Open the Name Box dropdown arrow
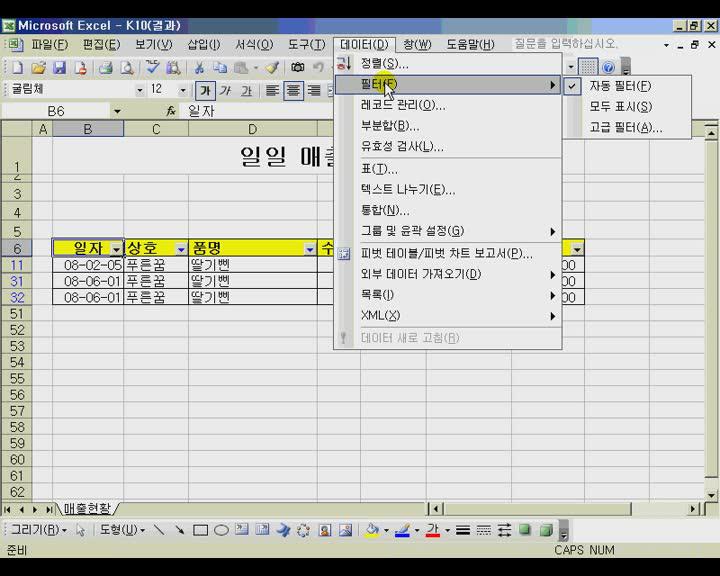Viewport: 720px width, 576px height. pos(117,111)
